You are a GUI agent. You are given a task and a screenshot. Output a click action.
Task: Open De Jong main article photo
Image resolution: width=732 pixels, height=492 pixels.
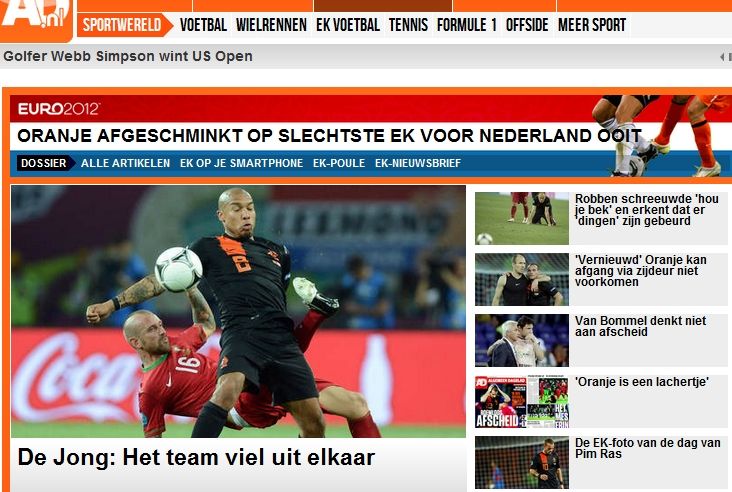coord(238,311)
